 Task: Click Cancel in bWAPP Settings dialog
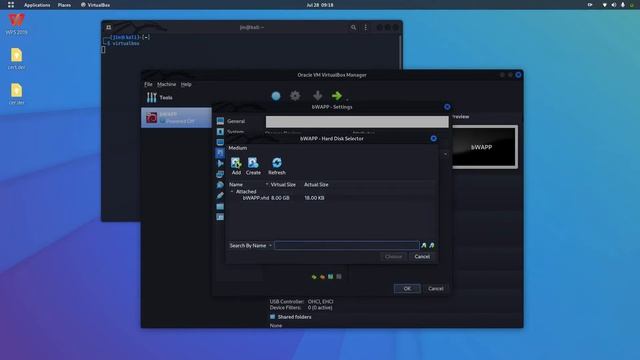coord(436,289)
